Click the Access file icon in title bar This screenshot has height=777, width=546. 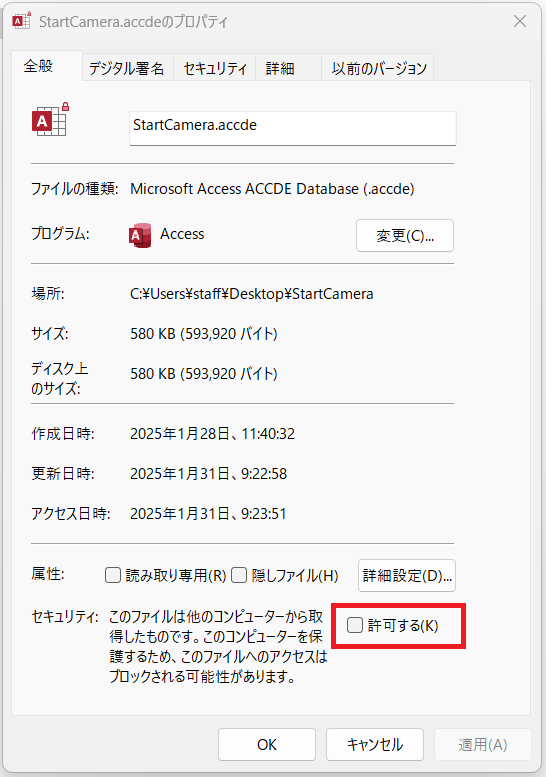(21, 20)
